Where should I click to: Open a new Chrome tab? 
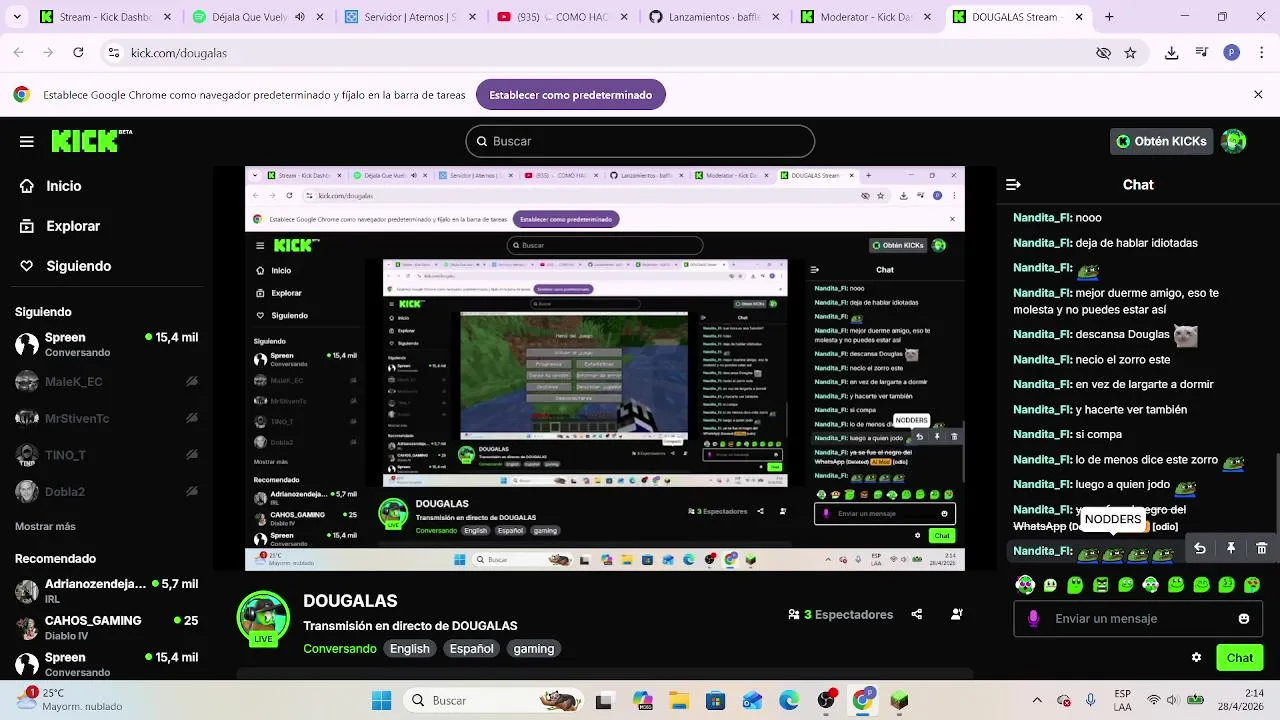pos(1109,17)
